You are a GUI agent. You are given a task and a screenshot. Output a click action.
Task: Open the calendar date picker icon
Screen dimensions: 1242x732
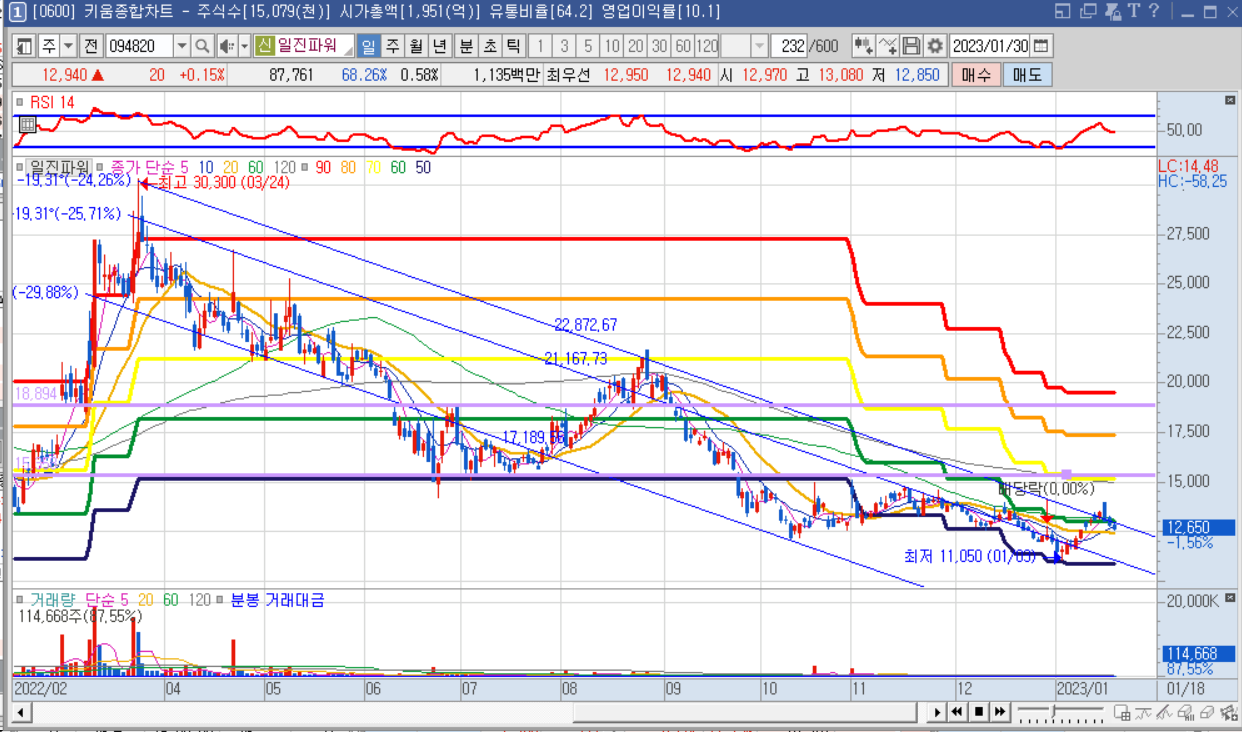[x=1042, y=46]
